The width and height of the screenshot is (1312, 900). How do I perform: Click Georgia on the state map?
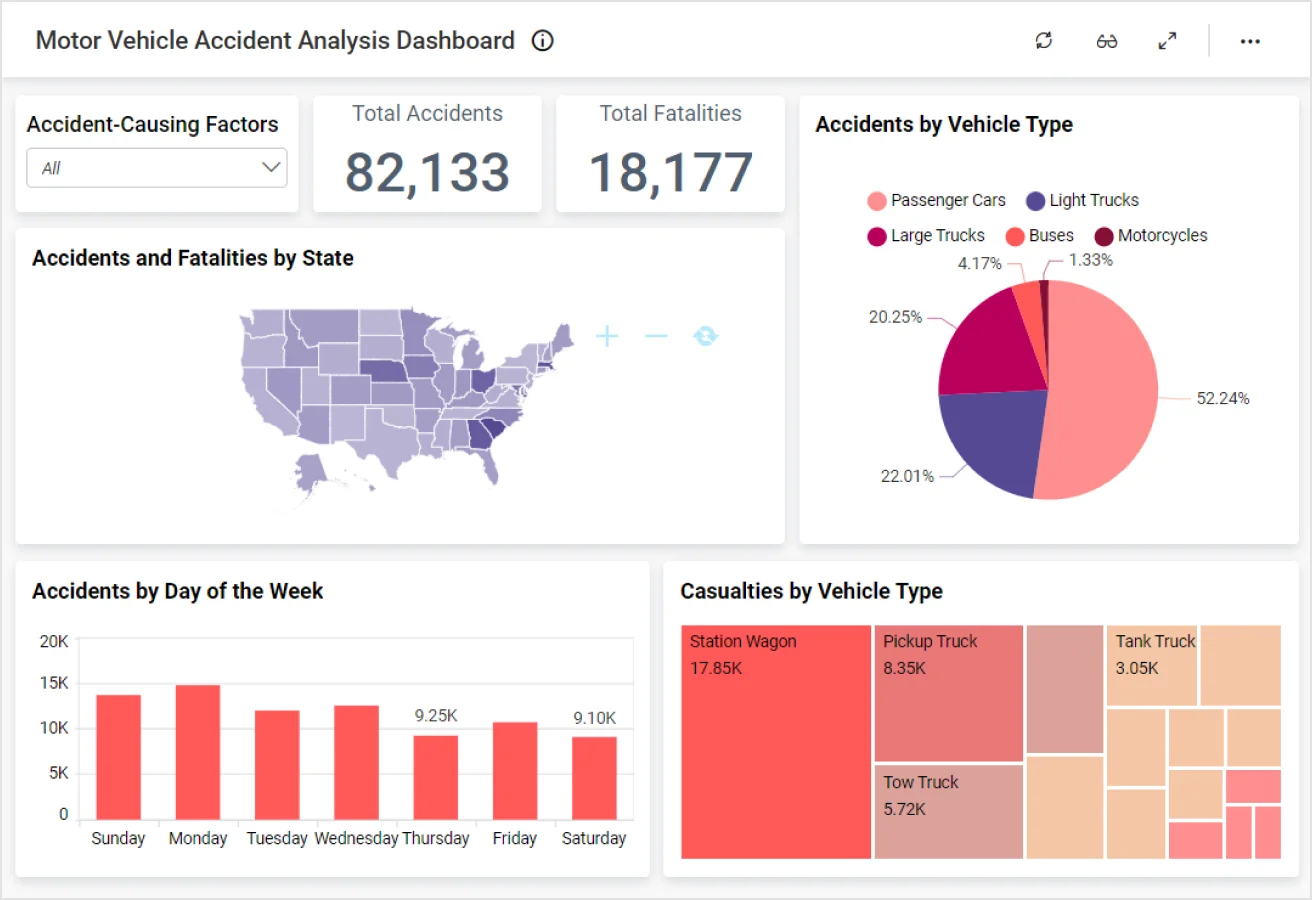pyautogui.click(x=481, y=433)
